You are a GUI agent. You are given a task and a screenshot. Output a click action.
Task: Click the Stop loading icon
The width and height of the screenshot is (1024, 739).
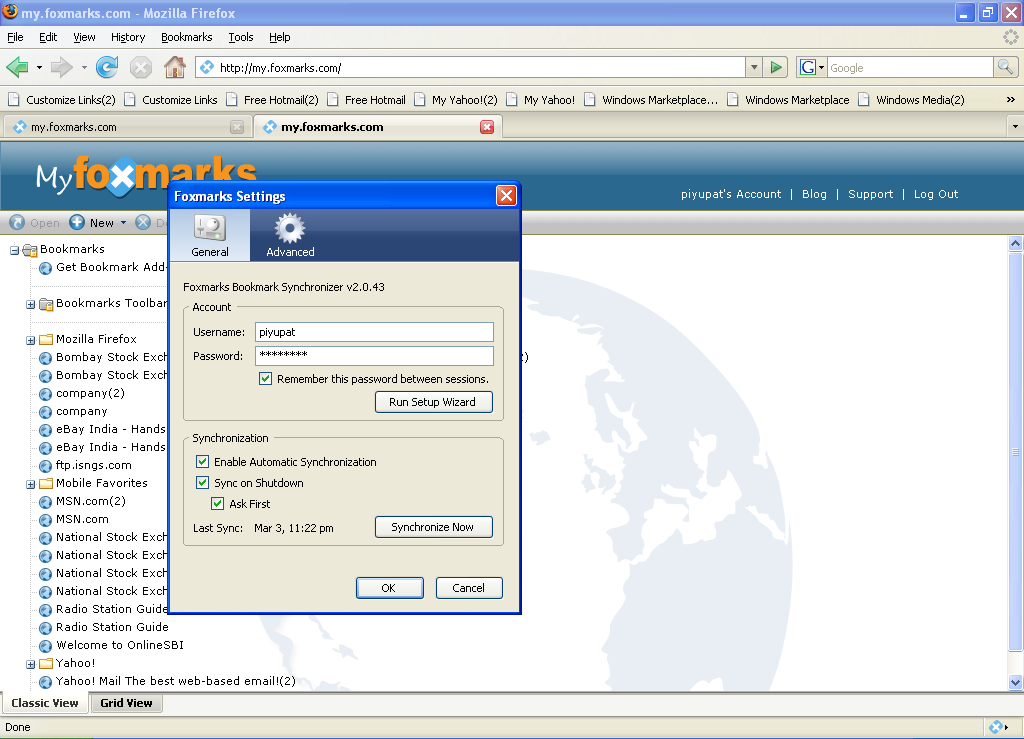[140, 67]
